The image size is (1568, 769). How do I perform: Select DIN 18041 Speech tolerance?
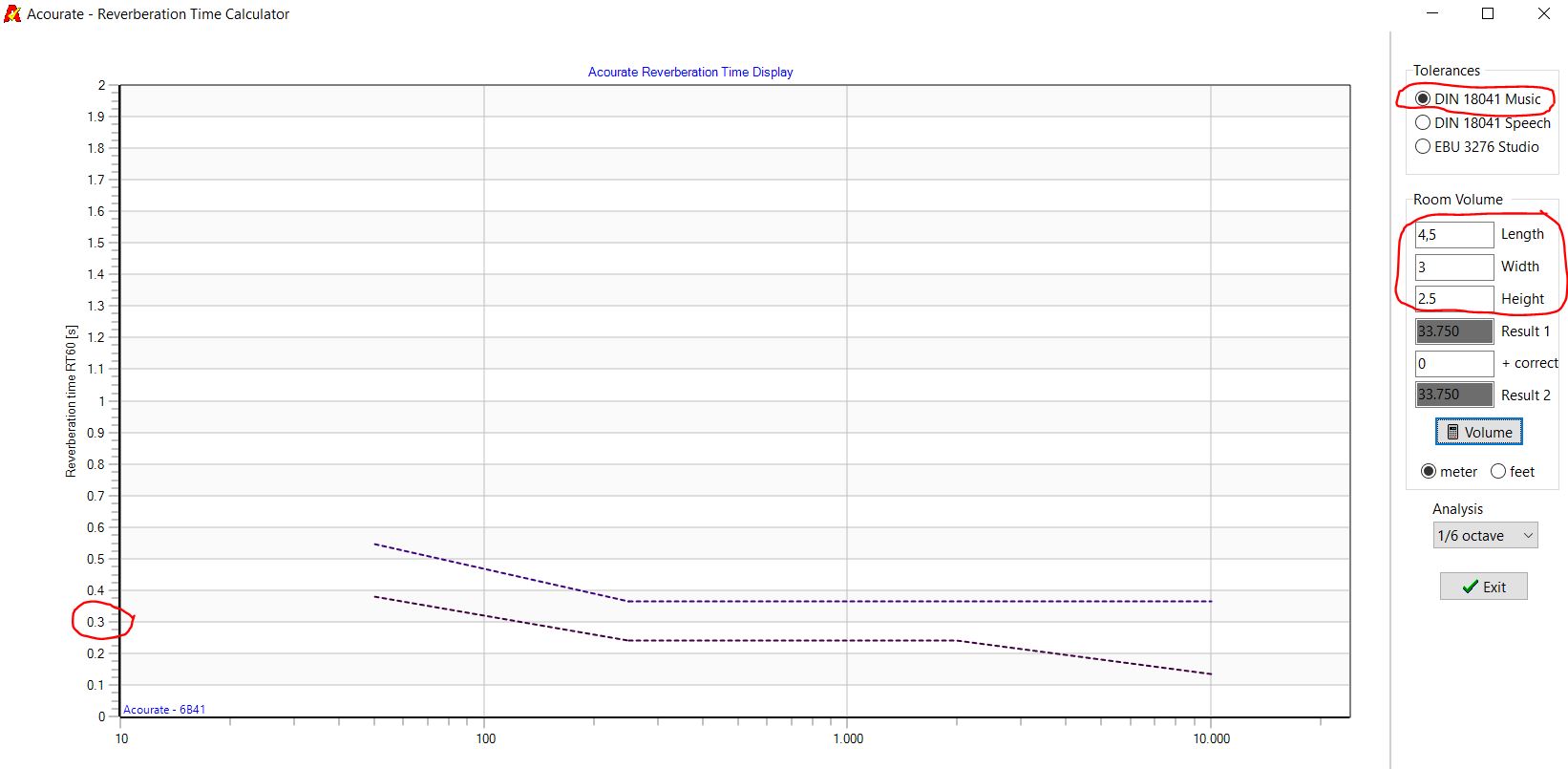click(1483, 122)
